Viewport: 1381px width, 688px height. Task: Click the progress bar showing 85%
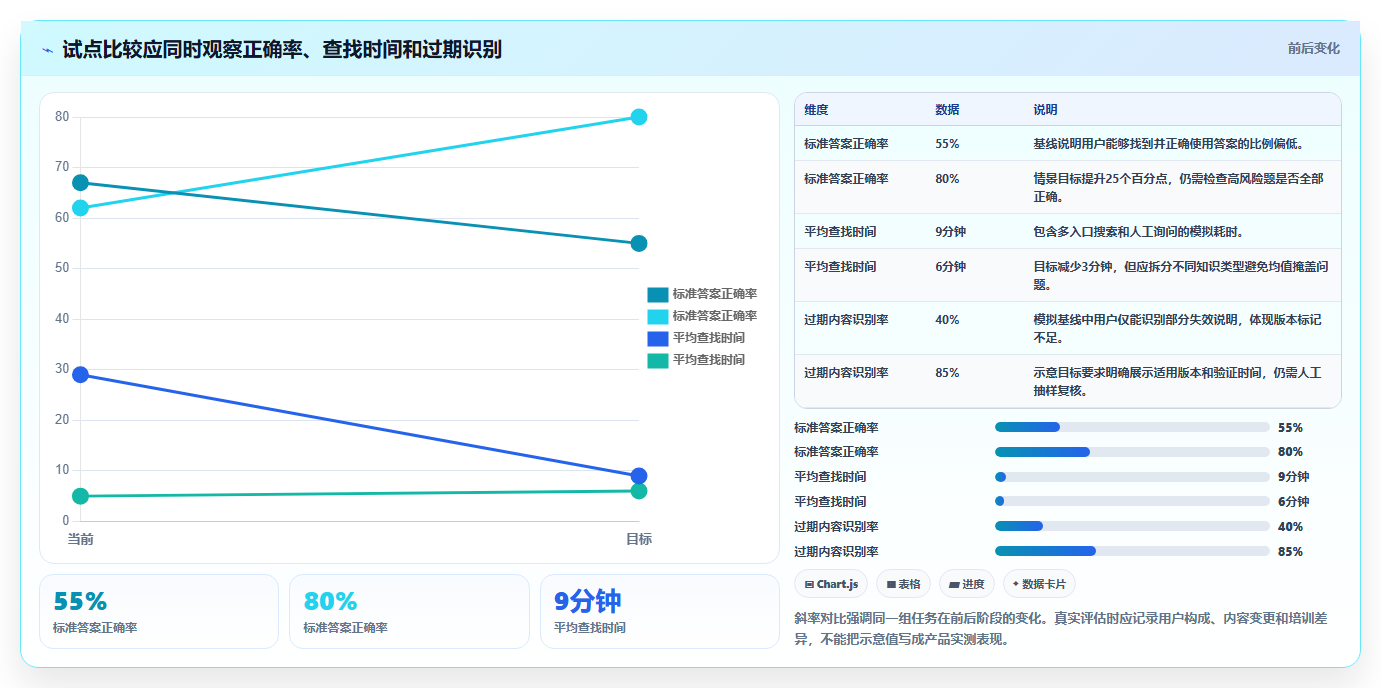pos(1132,551)
